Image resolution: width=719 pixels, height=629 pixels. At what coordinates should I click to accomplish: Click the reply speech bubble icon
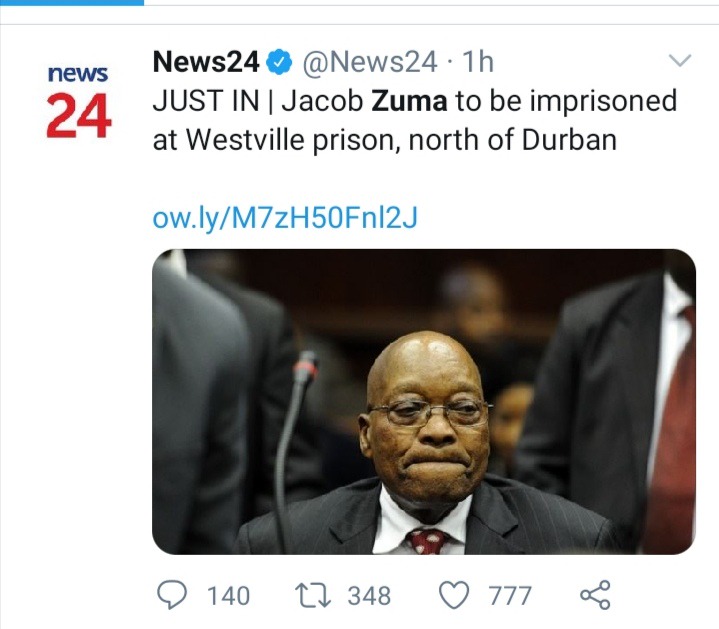coord(172,595)
